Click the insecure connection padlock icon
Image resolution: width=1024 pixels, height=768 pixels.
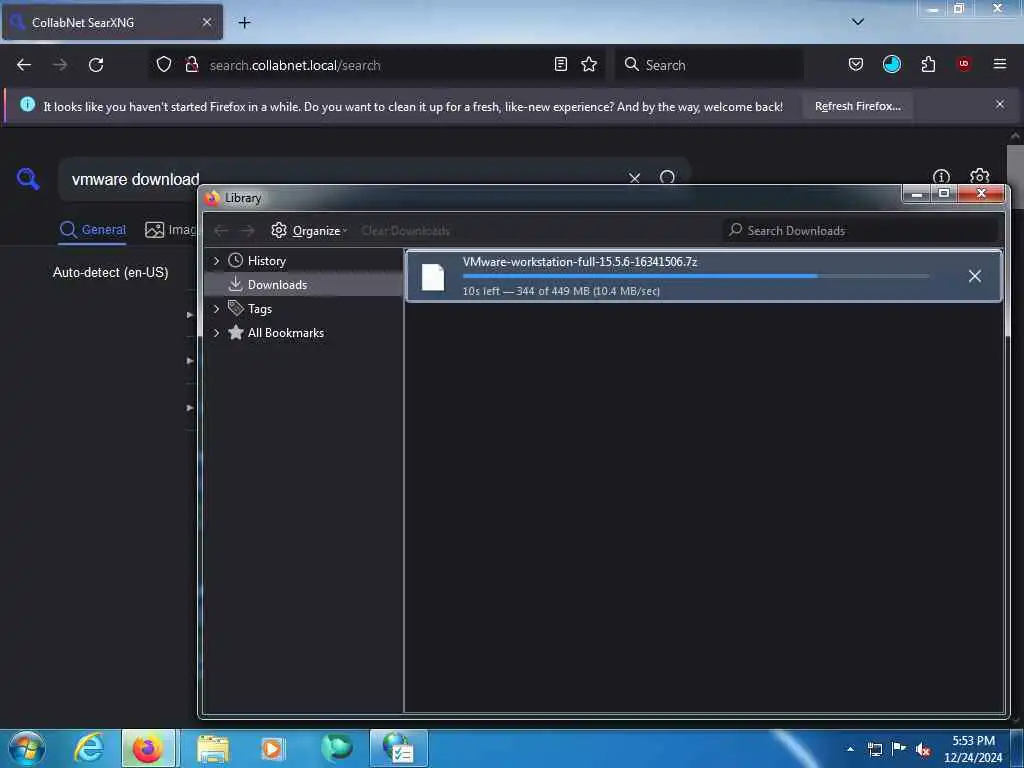[191, 64]
